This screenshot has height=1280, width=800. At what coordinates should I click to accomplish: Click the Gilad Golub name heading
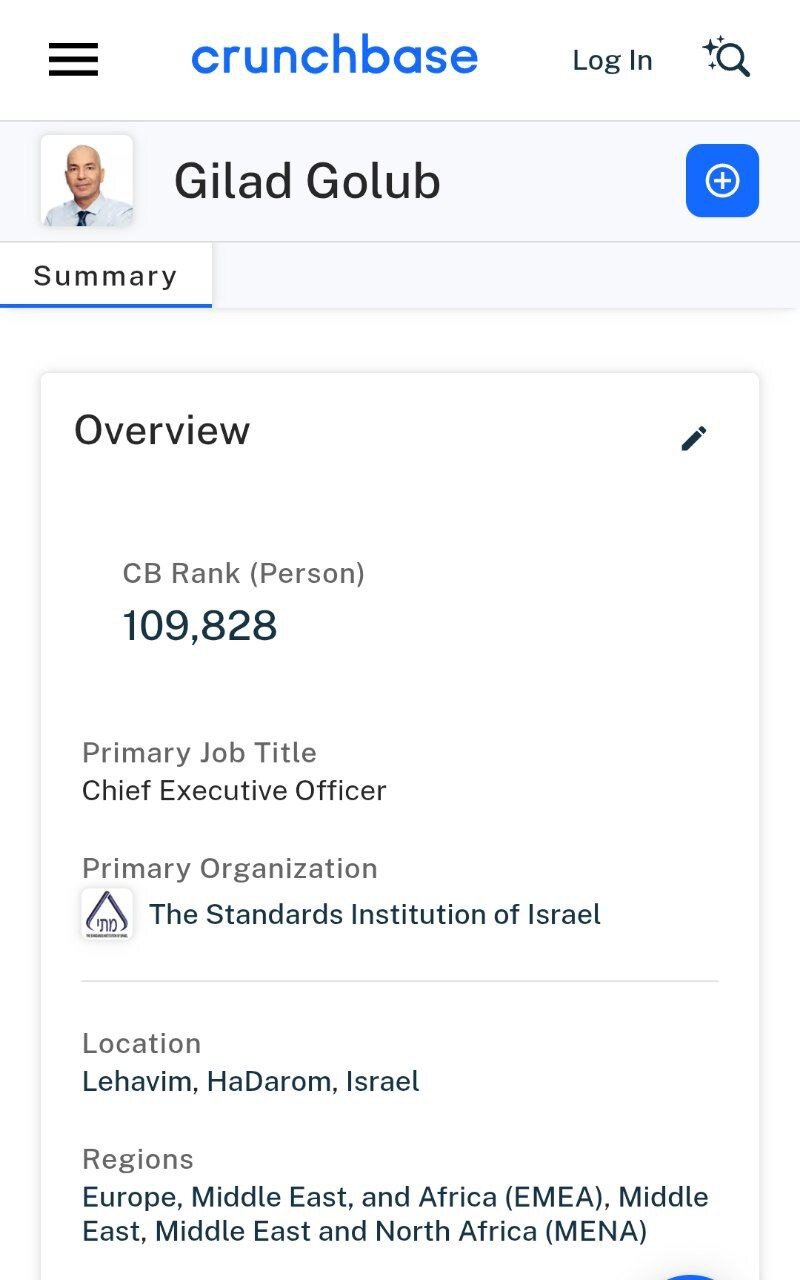coord(307,182)
